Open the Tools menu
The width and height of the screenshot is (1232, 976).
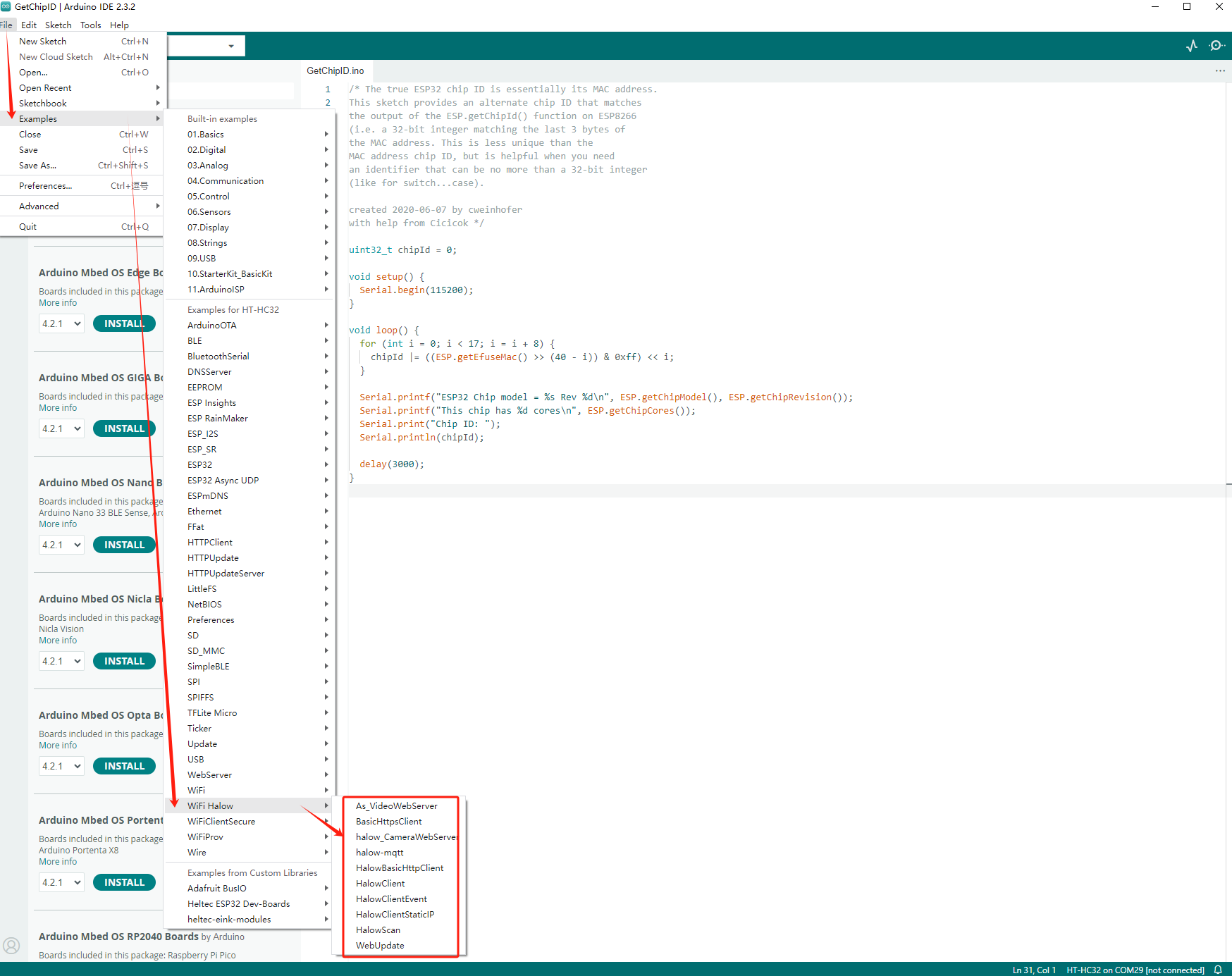click(90, 25)
